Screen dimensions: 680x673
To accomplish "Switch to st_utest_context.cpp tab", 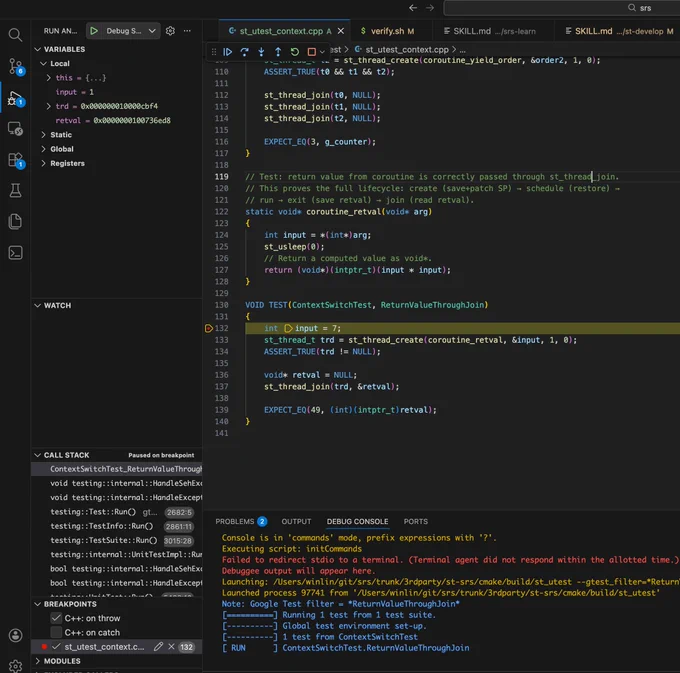I will point(281,31).
